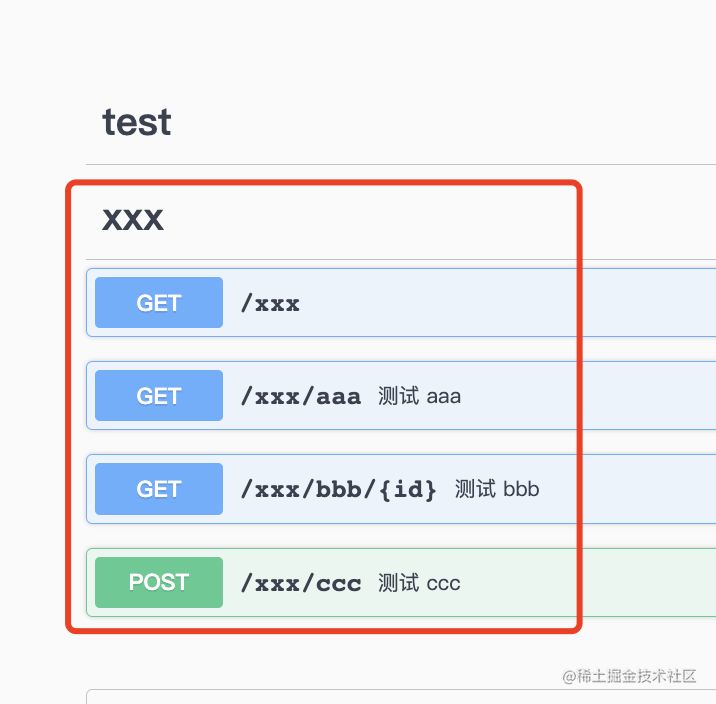Click the GET badge for /xxx/aaa
Viewport: 716px width, 704px height.
[x=159, y=395]
